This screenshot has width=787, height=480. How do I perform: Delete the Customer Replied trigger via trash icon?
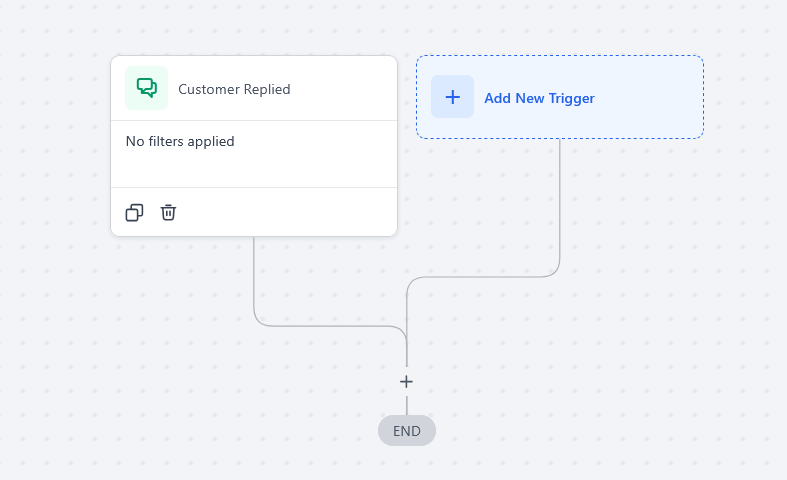tap(168, 212)
